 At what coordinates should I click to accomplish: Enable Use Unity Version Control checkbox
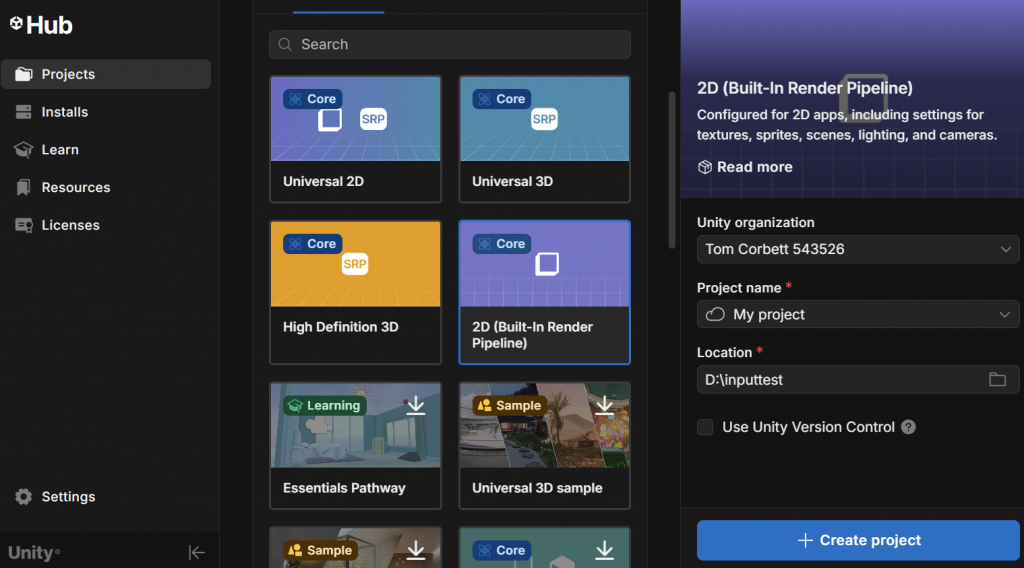click(706, 427)
